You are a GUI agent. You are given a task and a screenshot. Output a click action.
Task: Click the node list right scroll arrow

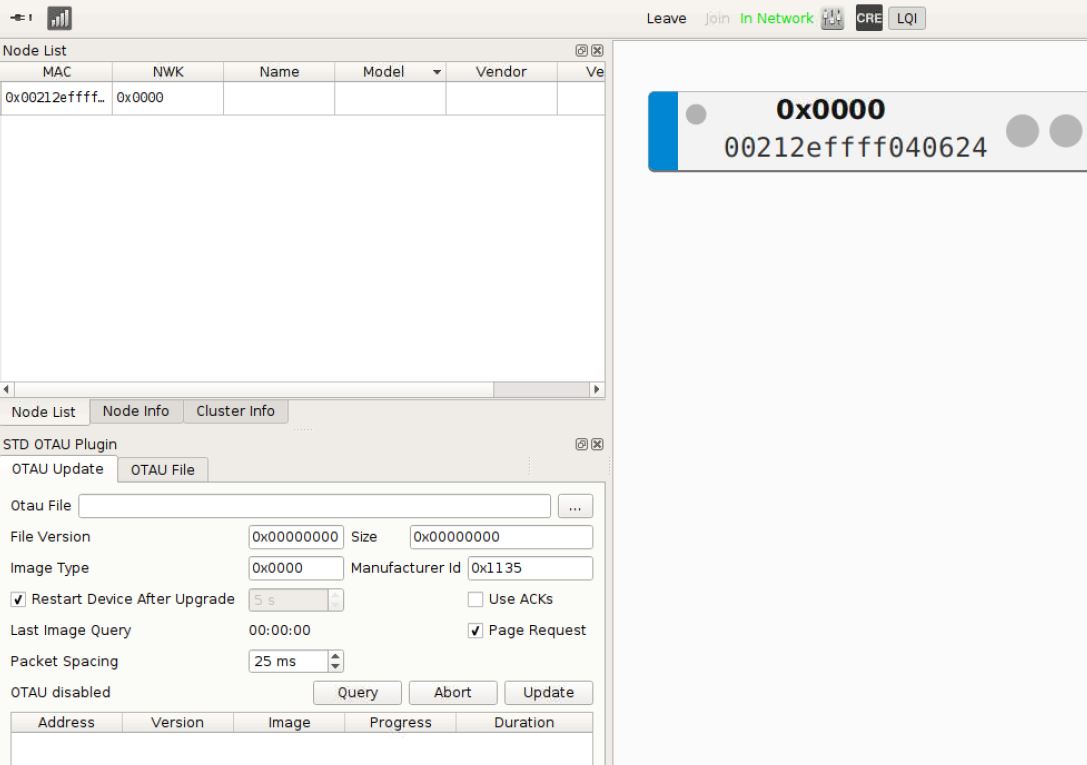tap(597, 389)
